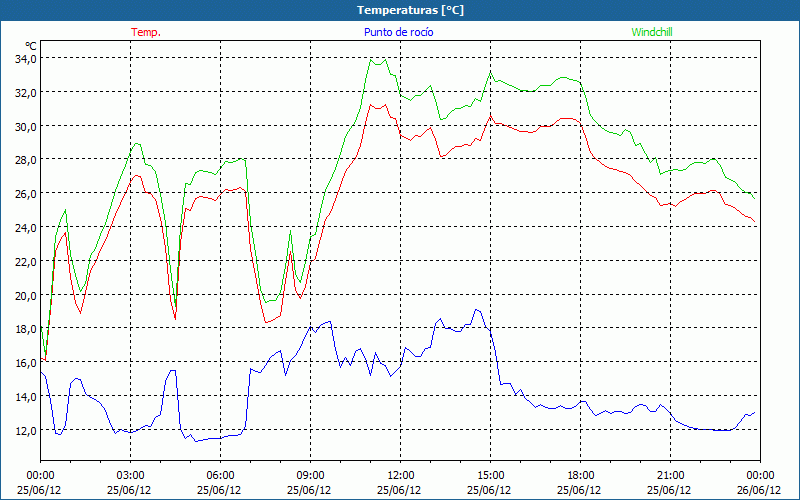Click the 18:00 time axis label
This screenshot has width=800, height=500.
point(580,476)
